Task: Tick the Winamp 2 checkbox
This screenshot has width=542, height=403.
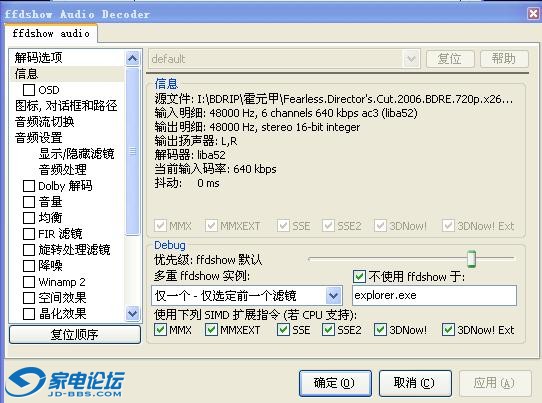Action: 29,282
